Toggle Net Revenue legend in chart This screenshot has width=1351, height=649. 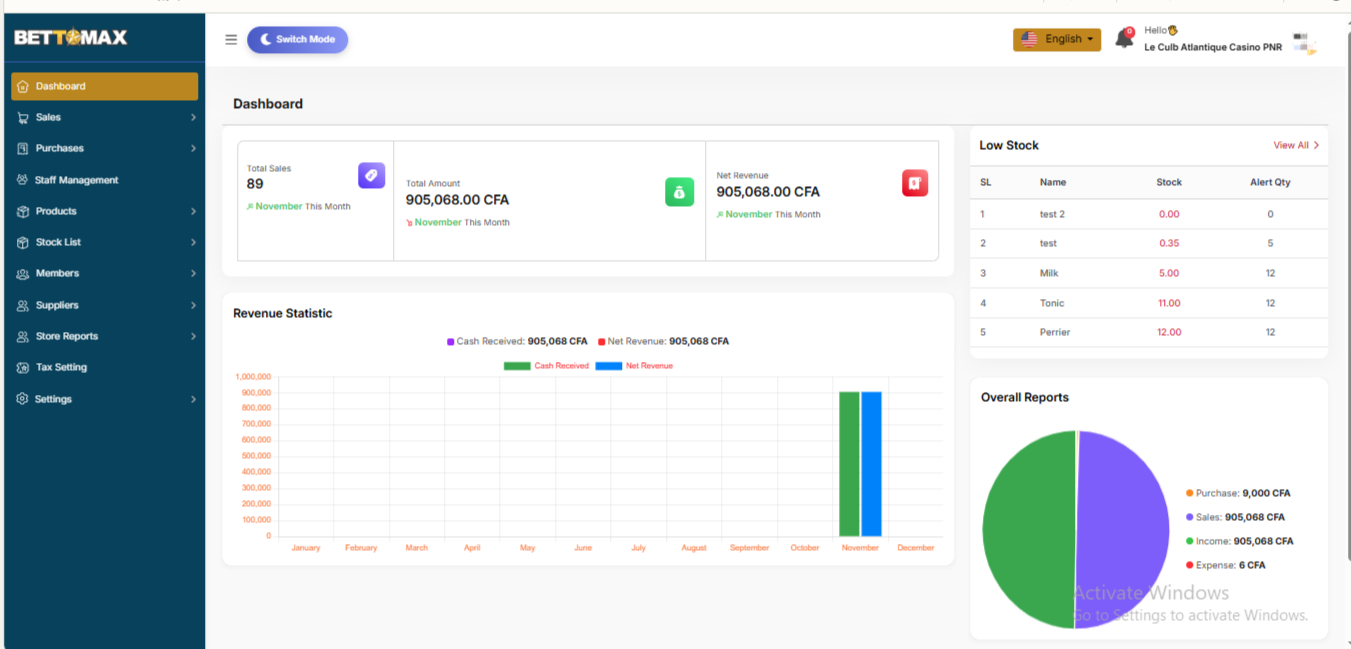[634, 366]
